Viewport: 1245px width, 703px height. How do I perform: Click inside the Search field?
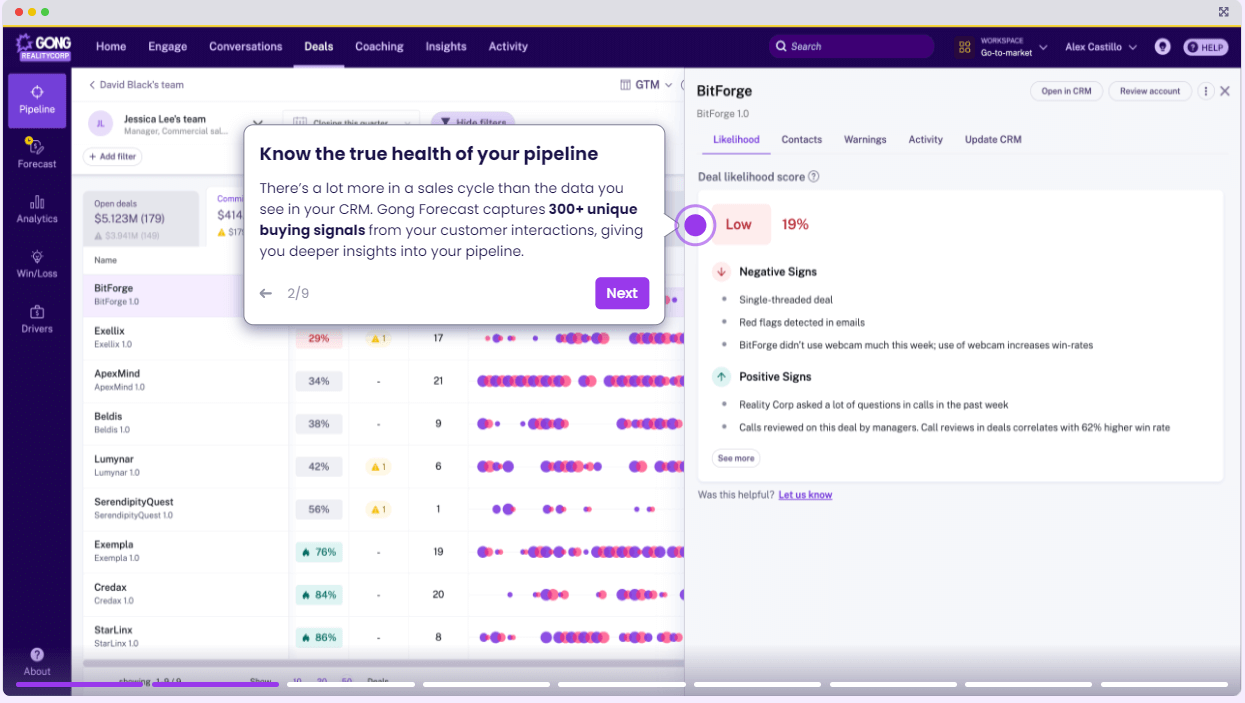click(851, 46)
